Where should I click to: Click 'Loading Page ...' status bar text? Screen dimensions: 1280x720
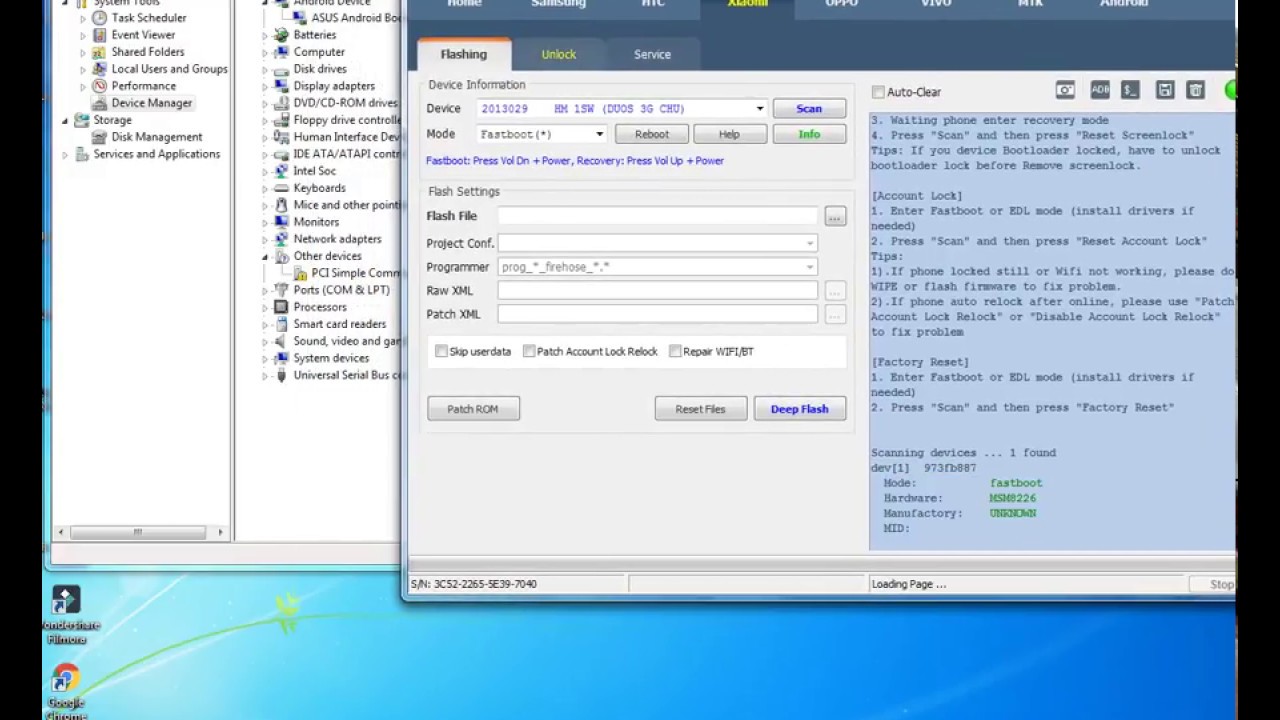908,584
